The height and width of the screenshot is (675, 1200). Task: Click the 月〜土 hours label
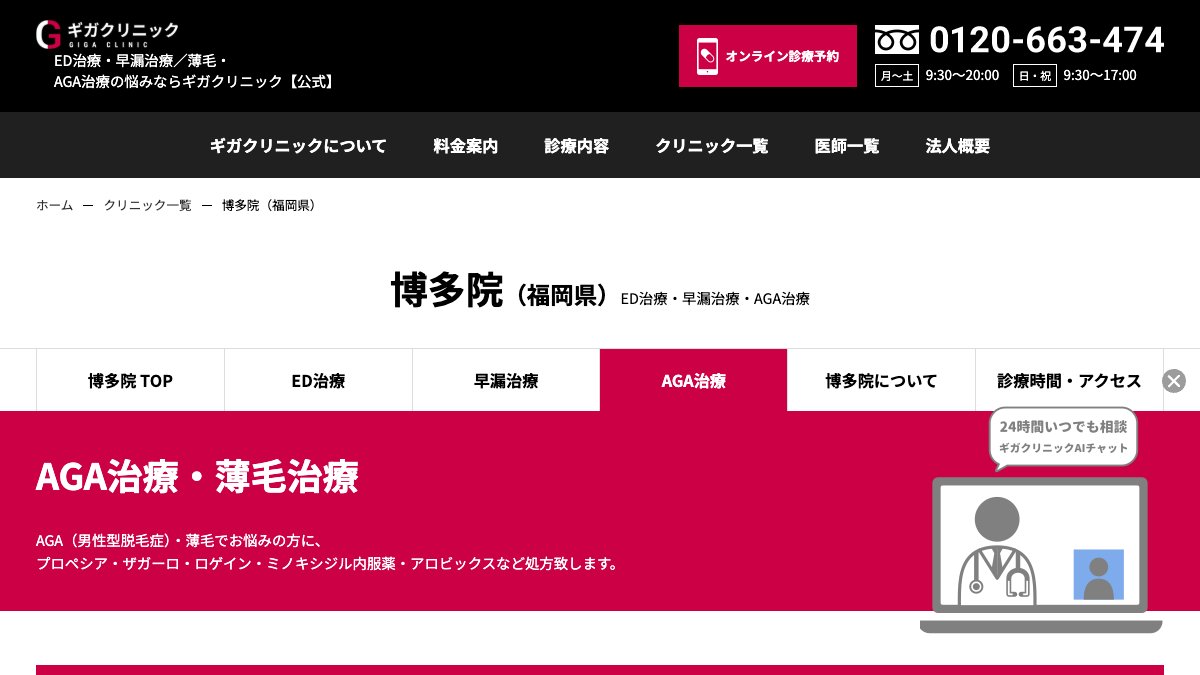point(896,75)
